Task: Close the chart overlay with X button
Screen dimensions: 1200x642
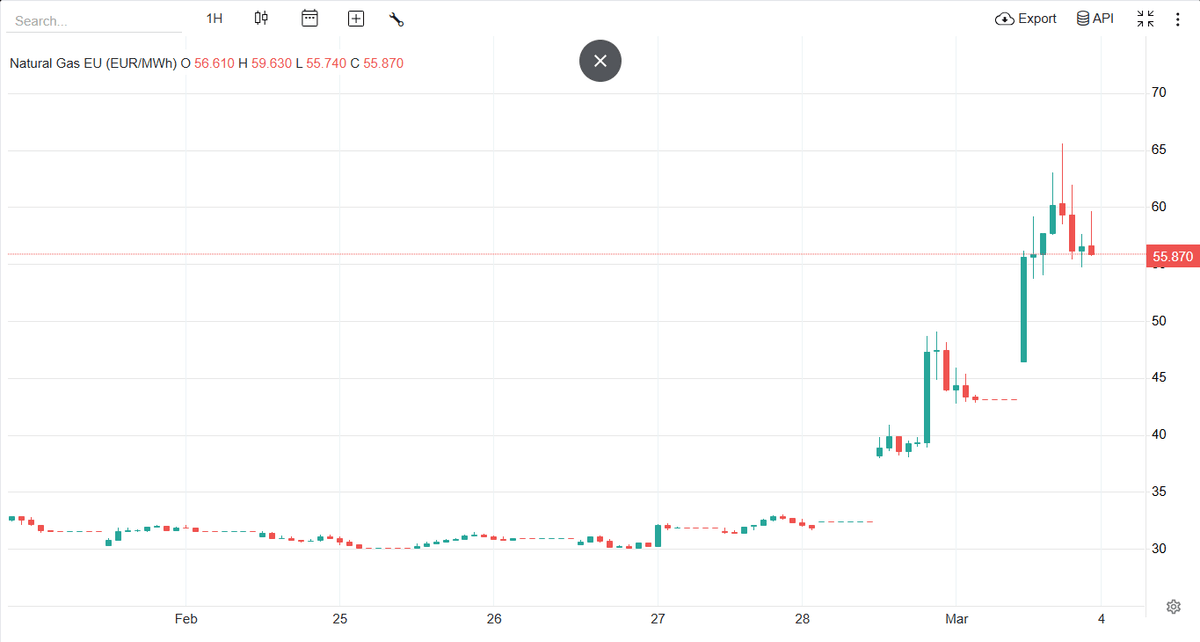Action: (600, 61)
